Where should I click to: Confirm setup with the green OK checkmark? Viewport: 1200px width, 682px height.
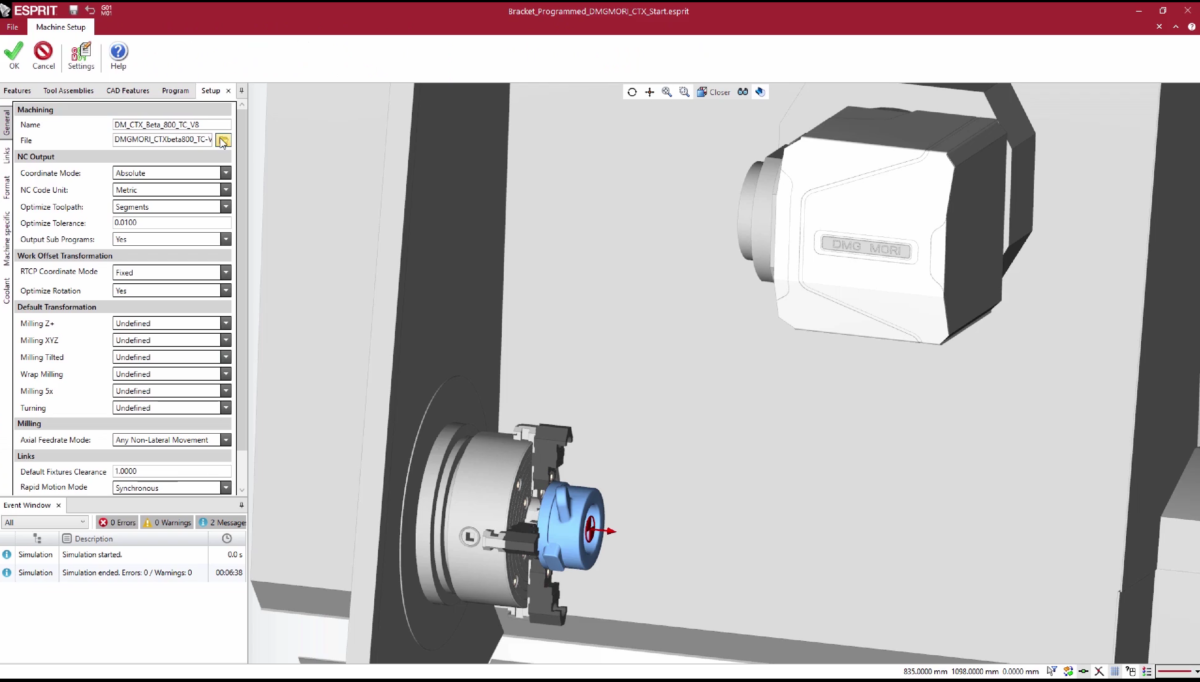tap(14, 56)
